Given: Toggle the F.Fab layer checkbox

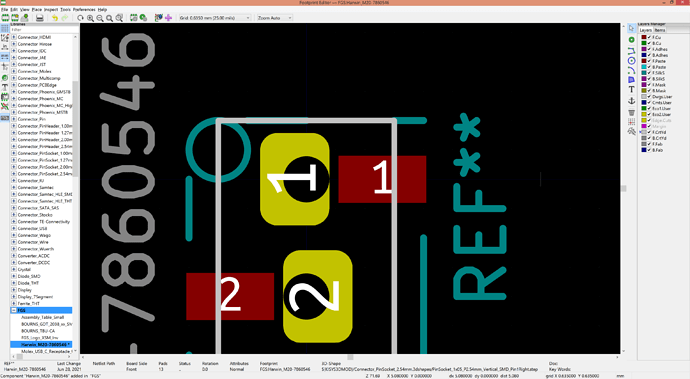Looking at the screenshot, I should [649, 144].
